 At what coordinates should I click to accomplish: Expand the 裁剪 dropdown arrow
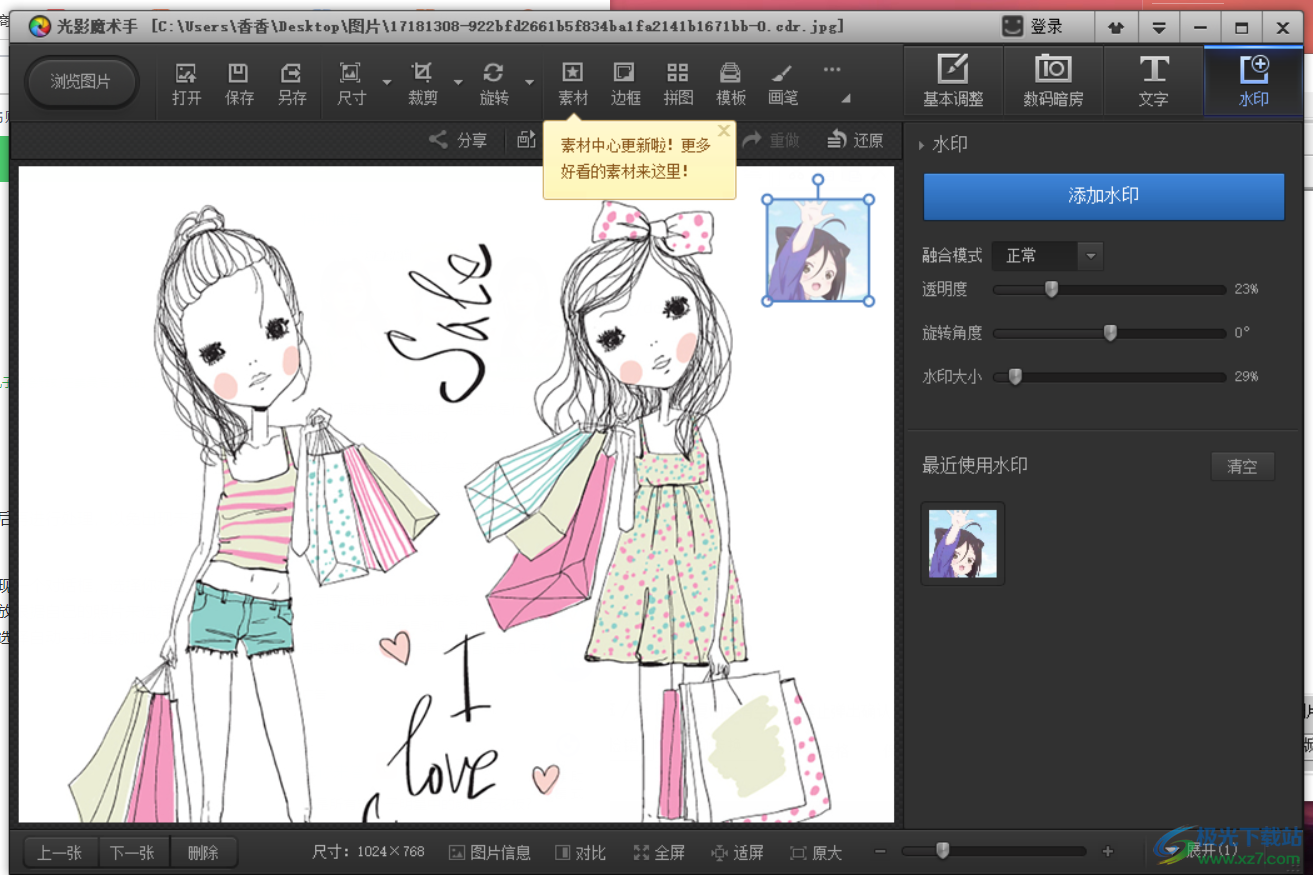[x=458, y=83]
